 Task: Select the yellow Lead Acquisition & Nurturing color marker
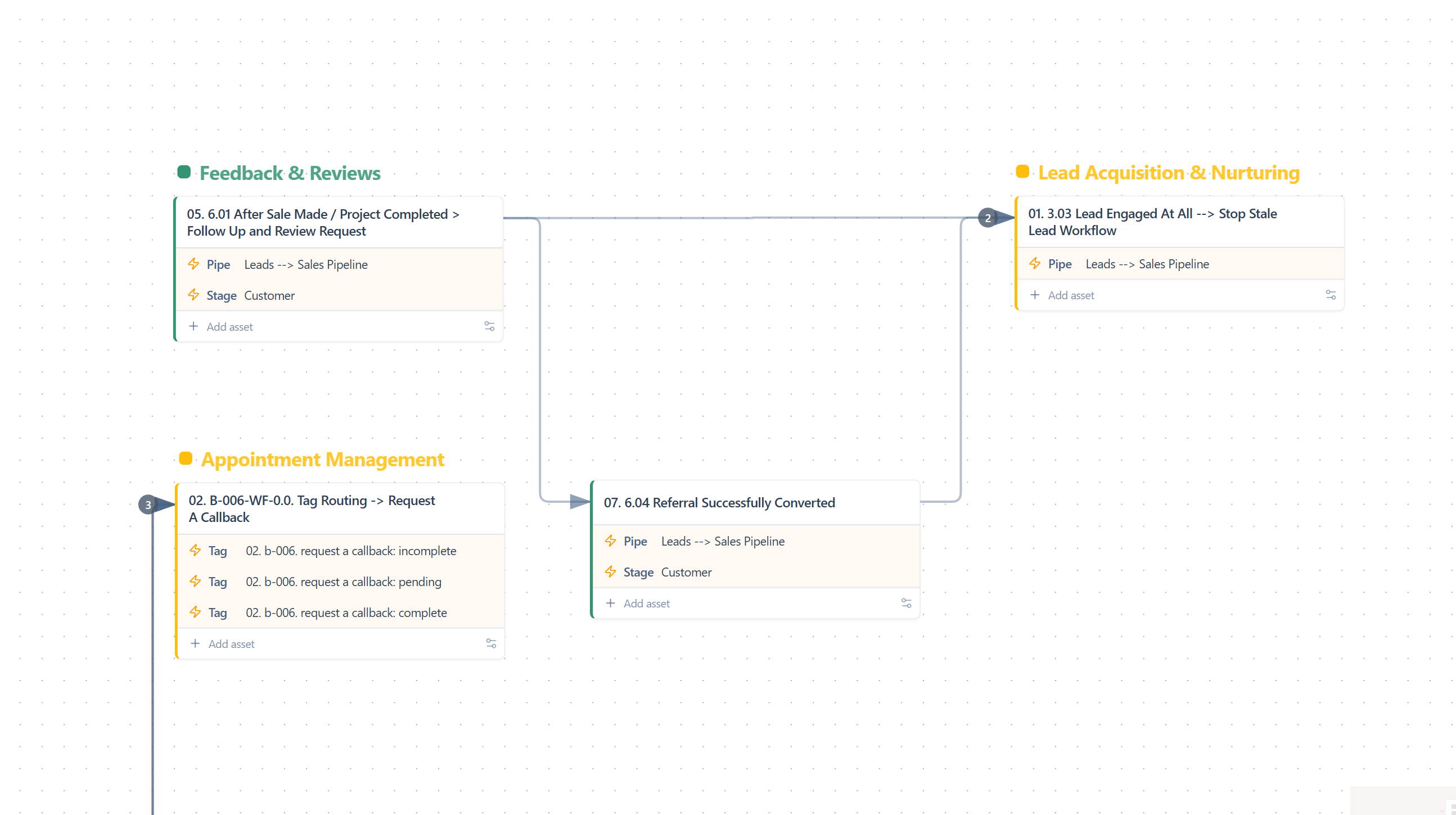[x=1022, y=171]
